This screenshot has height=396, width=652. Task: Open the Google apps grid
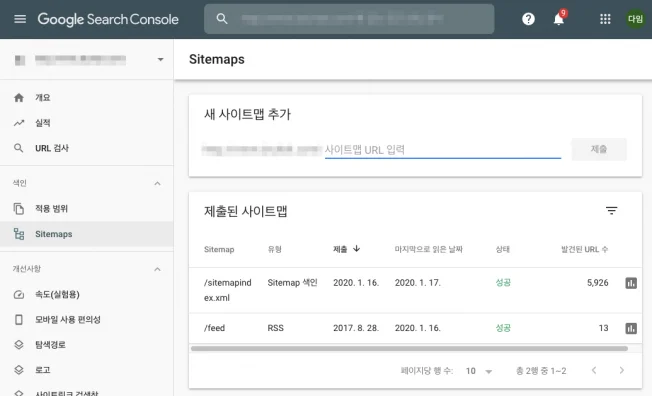[605, 19]
